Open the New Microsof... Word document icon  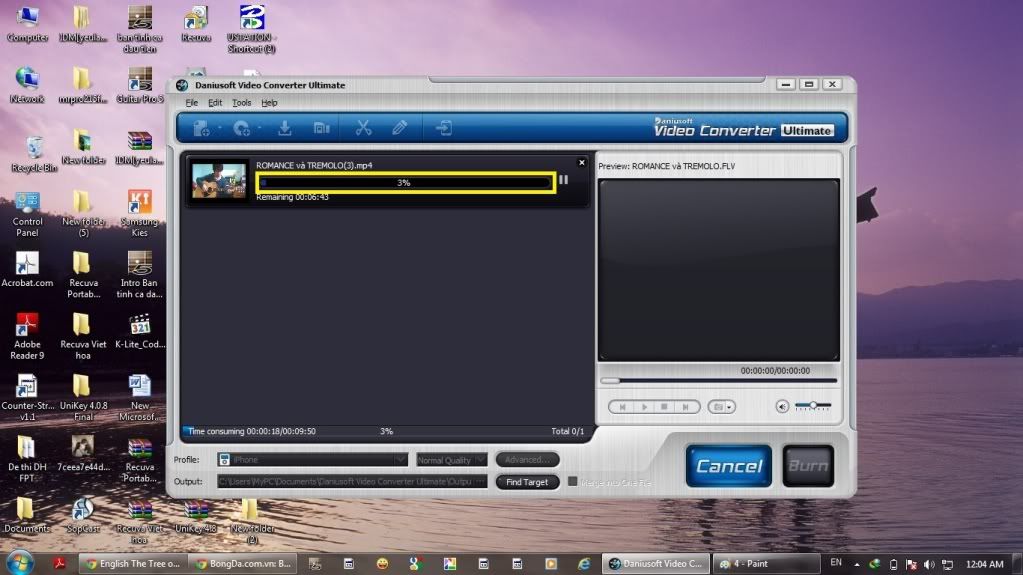coord(140,398)
